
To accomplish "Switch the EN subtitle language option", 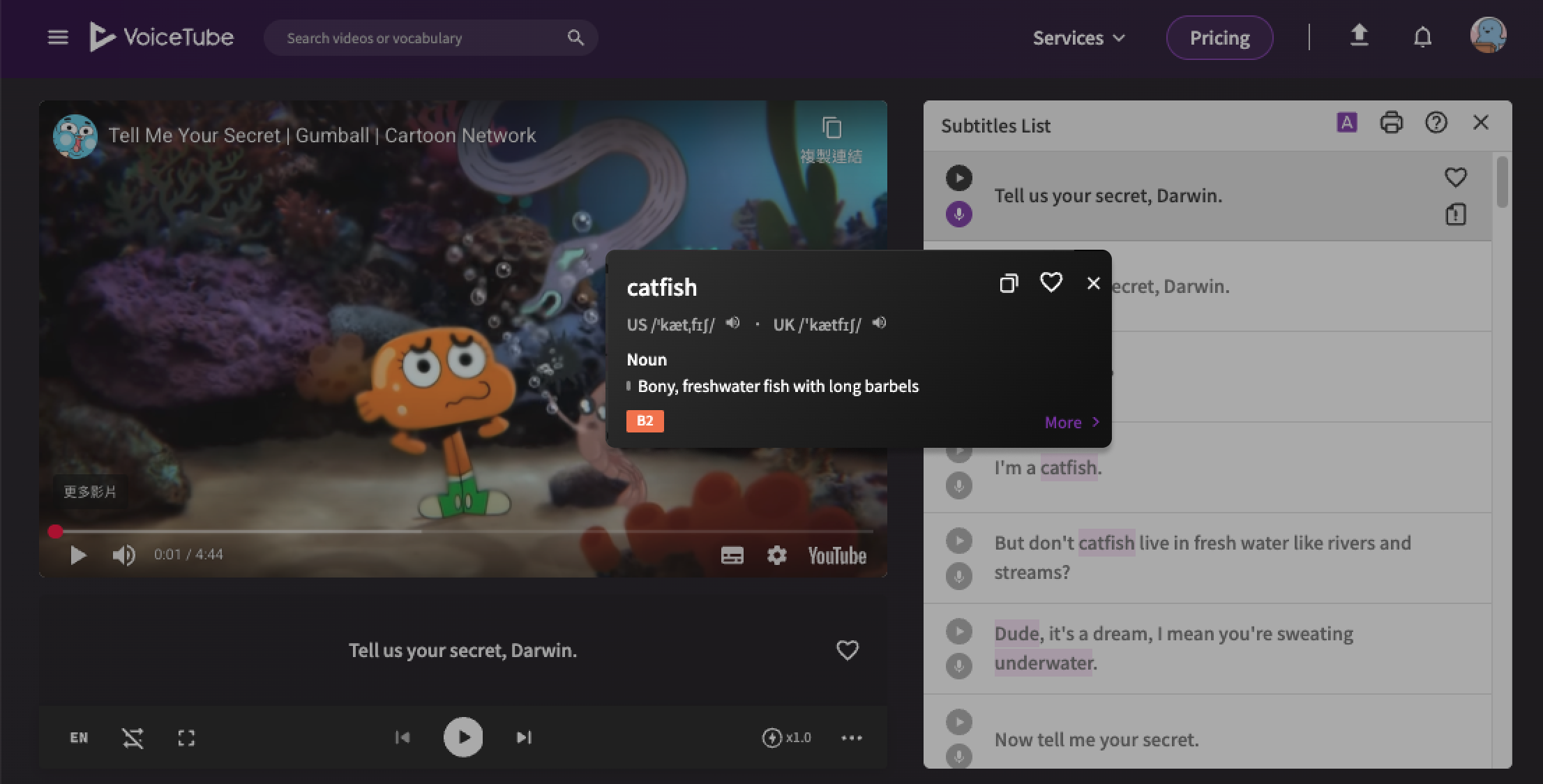I will [x=79, y=738].
